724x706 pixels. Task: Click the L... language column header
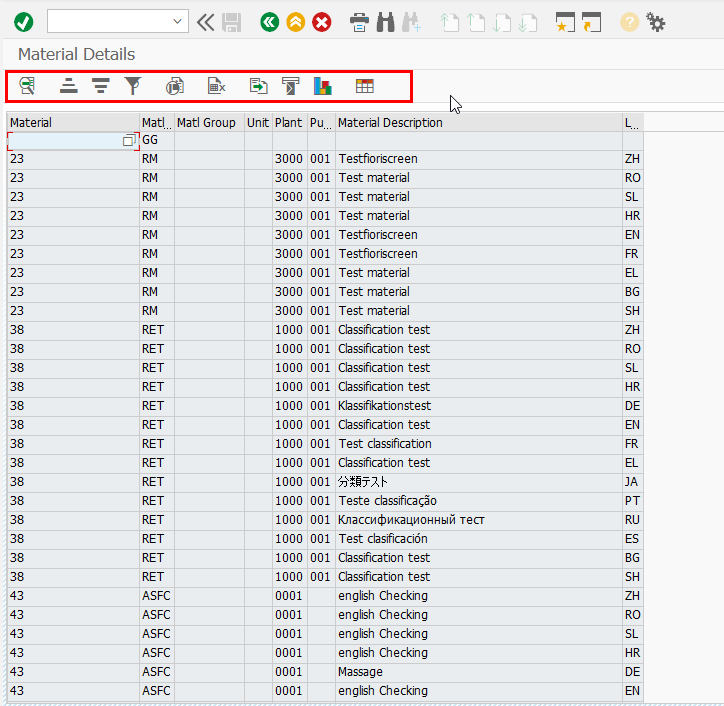(633, 122)
